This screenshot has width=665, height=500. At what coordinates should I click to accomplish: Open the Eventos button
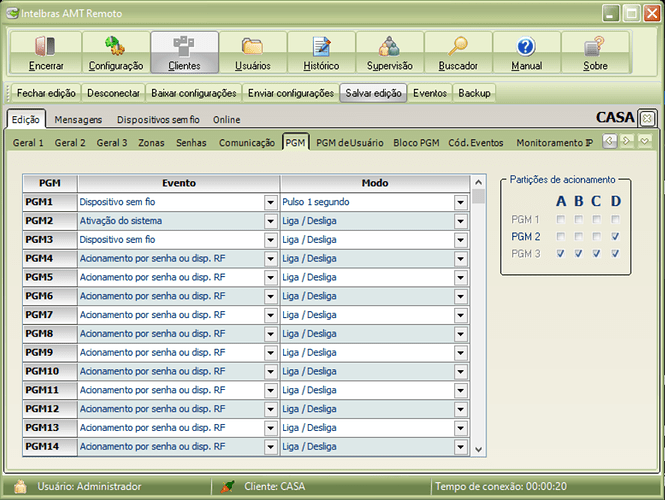pos(430,93)
